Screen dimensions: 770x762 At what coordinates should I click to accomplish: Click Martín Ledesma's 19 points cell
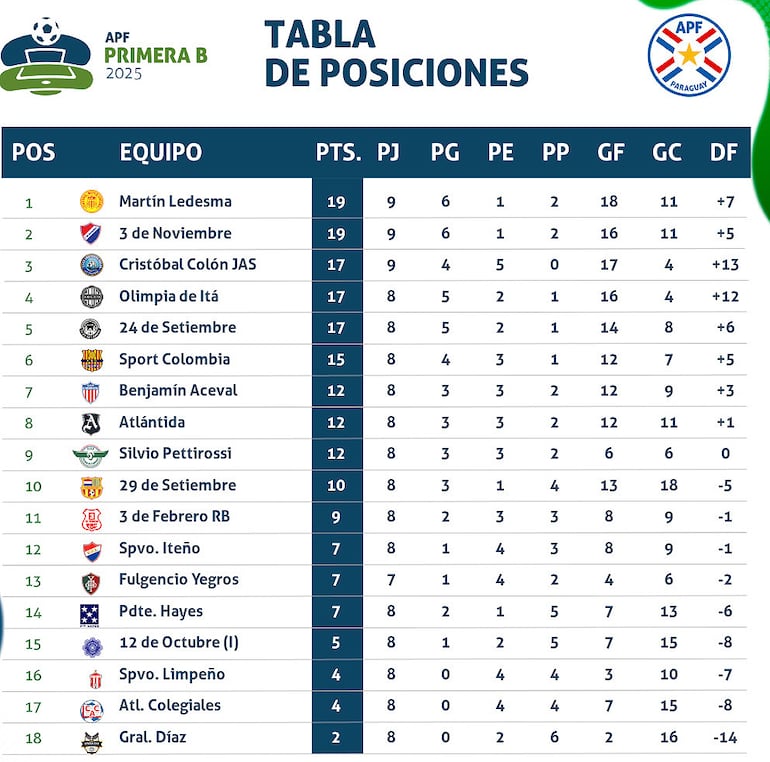pyautogui.click(x=336, y=201)
